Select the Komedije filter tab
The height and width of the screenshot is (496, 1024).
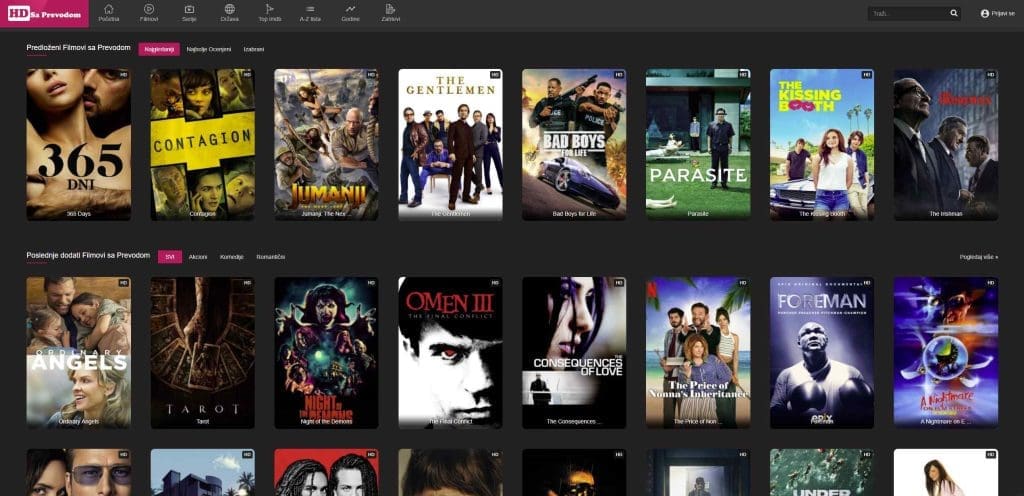232,257
